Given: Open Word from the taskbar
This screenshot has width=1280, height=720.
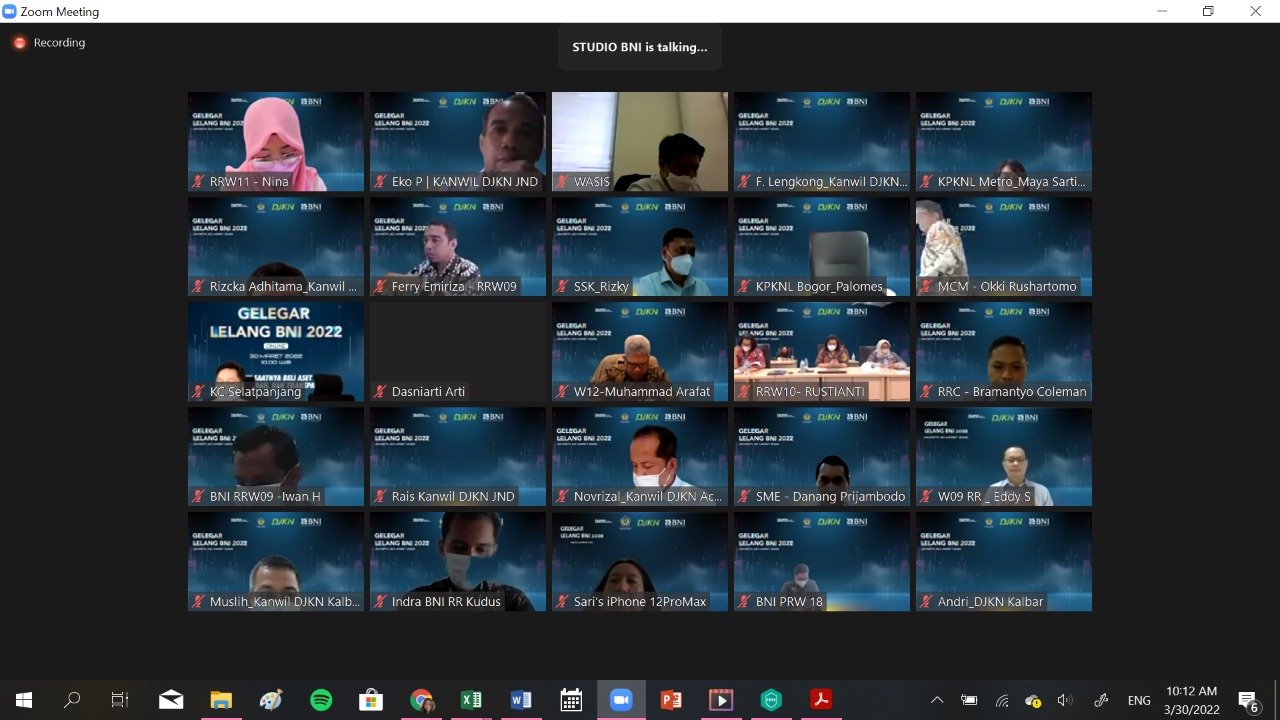Looking at the screenshot, I should coord(521,700).
